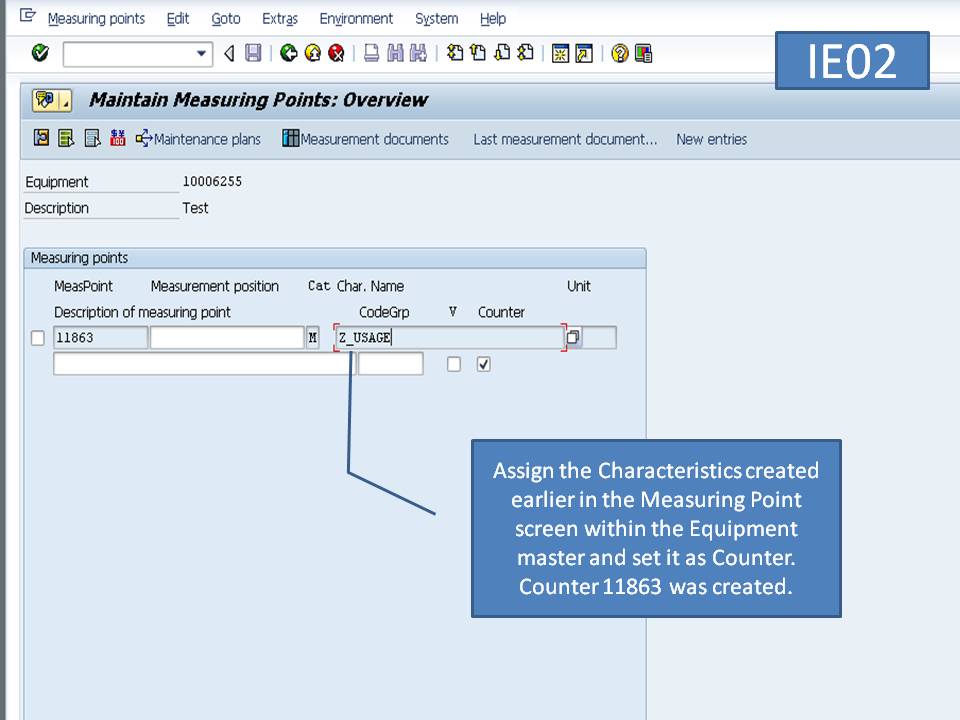Click the Find binoculars icon
The image size is (960, 720).
[395, 53]
